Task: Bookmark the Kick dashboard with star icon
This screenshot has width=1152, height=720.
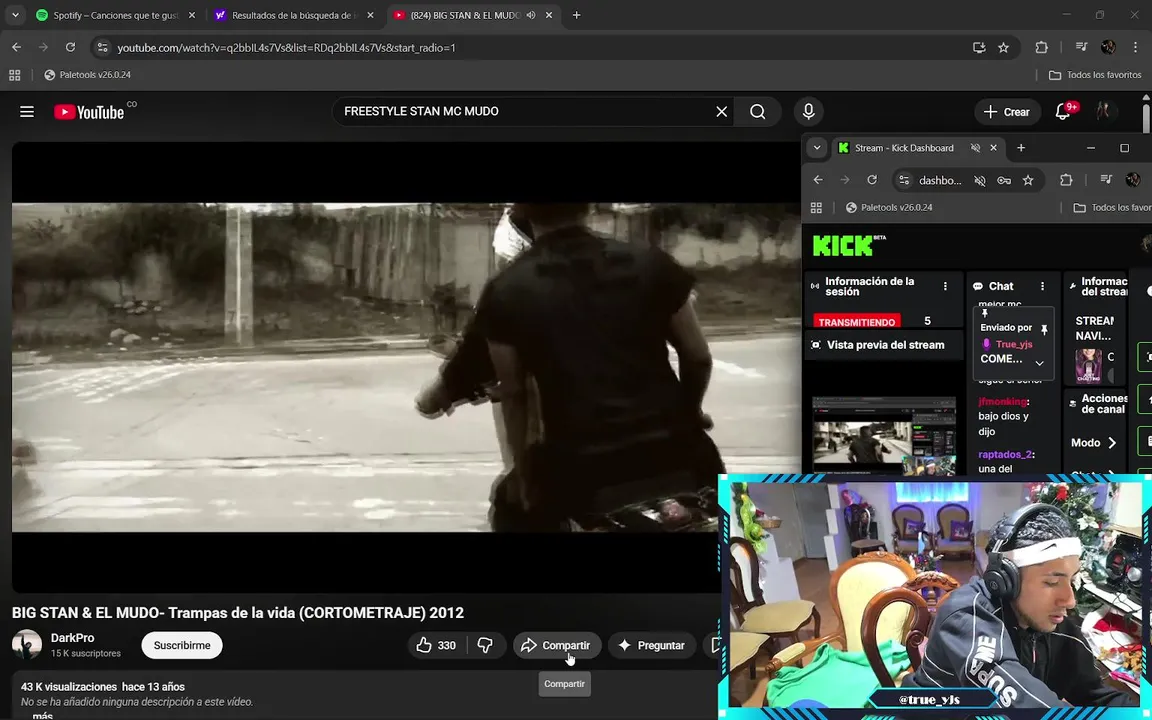Action: (1028, 180)
